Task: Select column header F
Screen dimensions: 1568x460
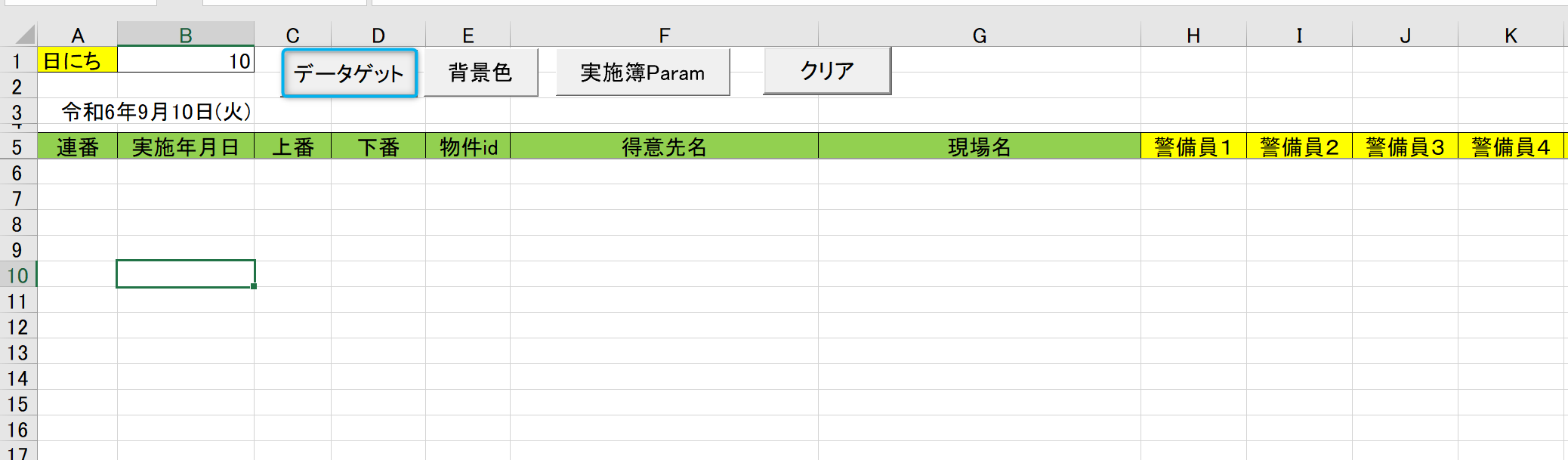Action: pyautogui.click(x=664, y=36)
